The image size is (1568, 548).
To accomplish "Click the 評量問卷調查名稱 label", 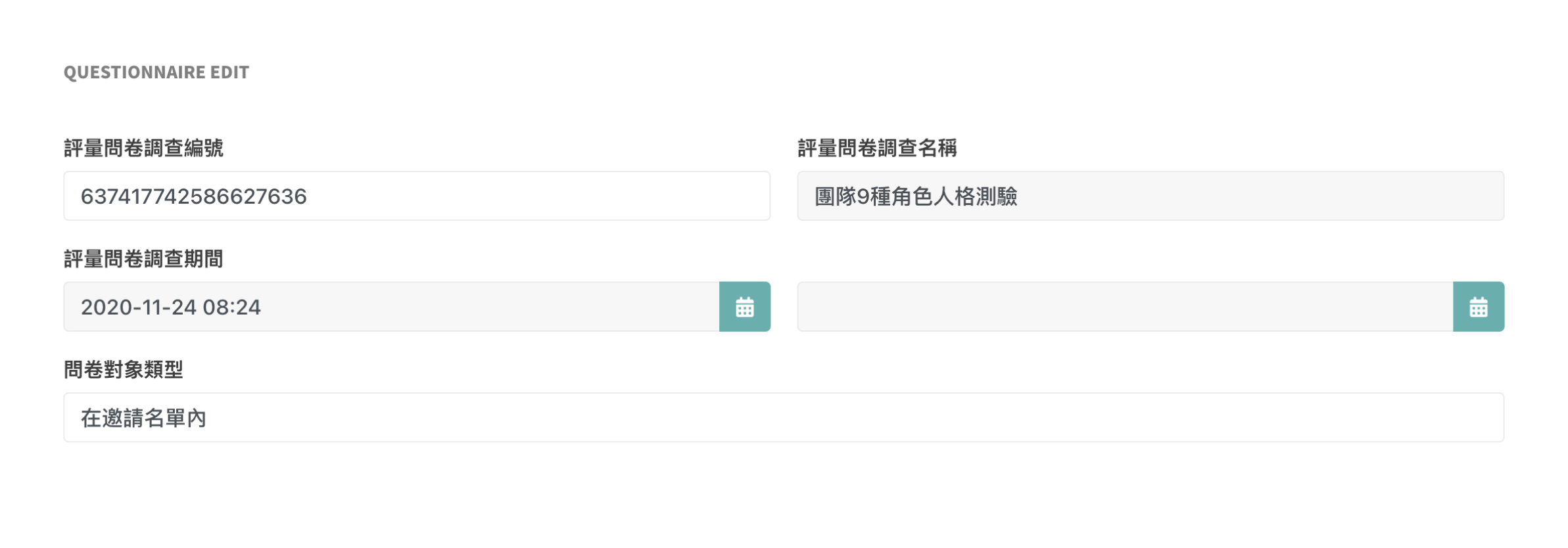I will tap(877, 148).
